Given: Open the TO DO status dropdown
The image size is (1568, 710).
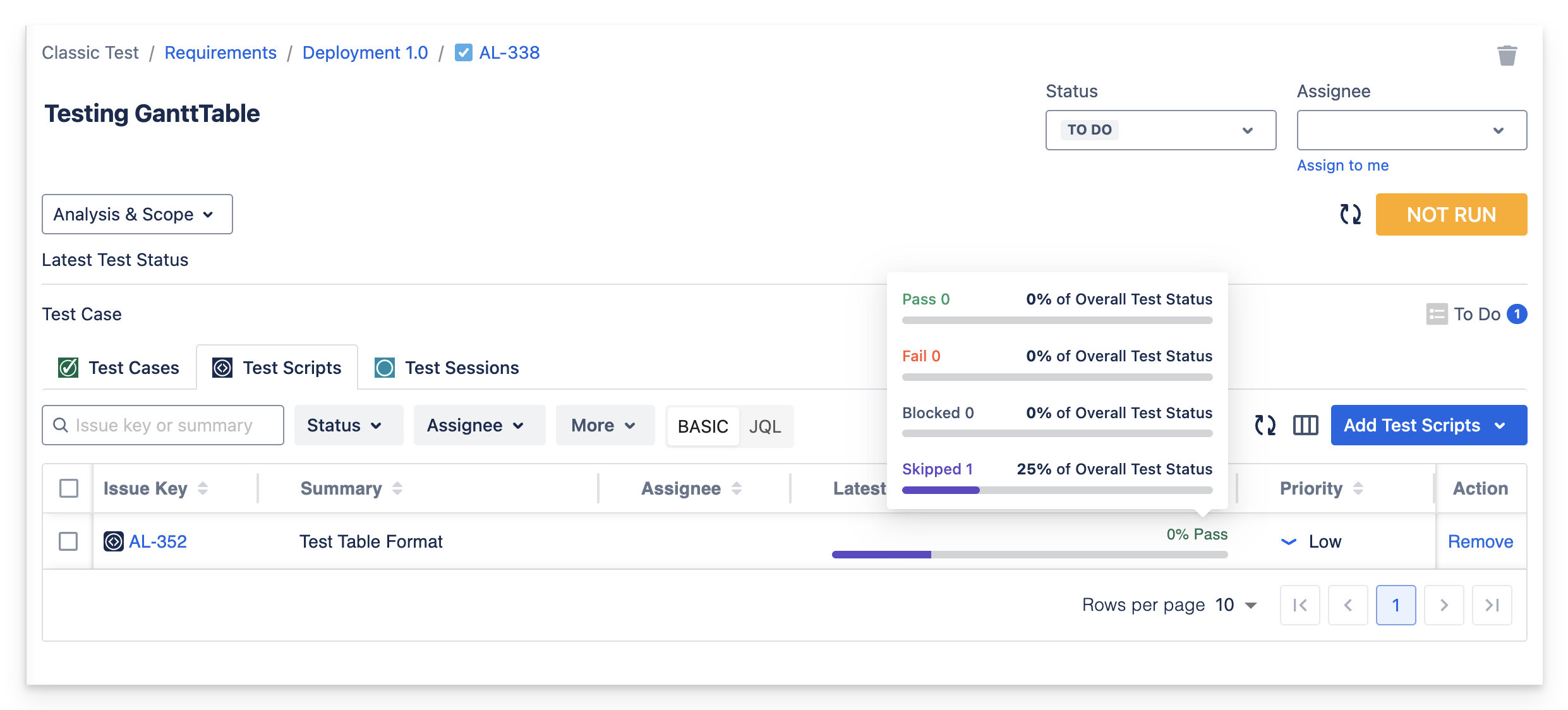Looking at the screenshot, I should click(1160, 130).
